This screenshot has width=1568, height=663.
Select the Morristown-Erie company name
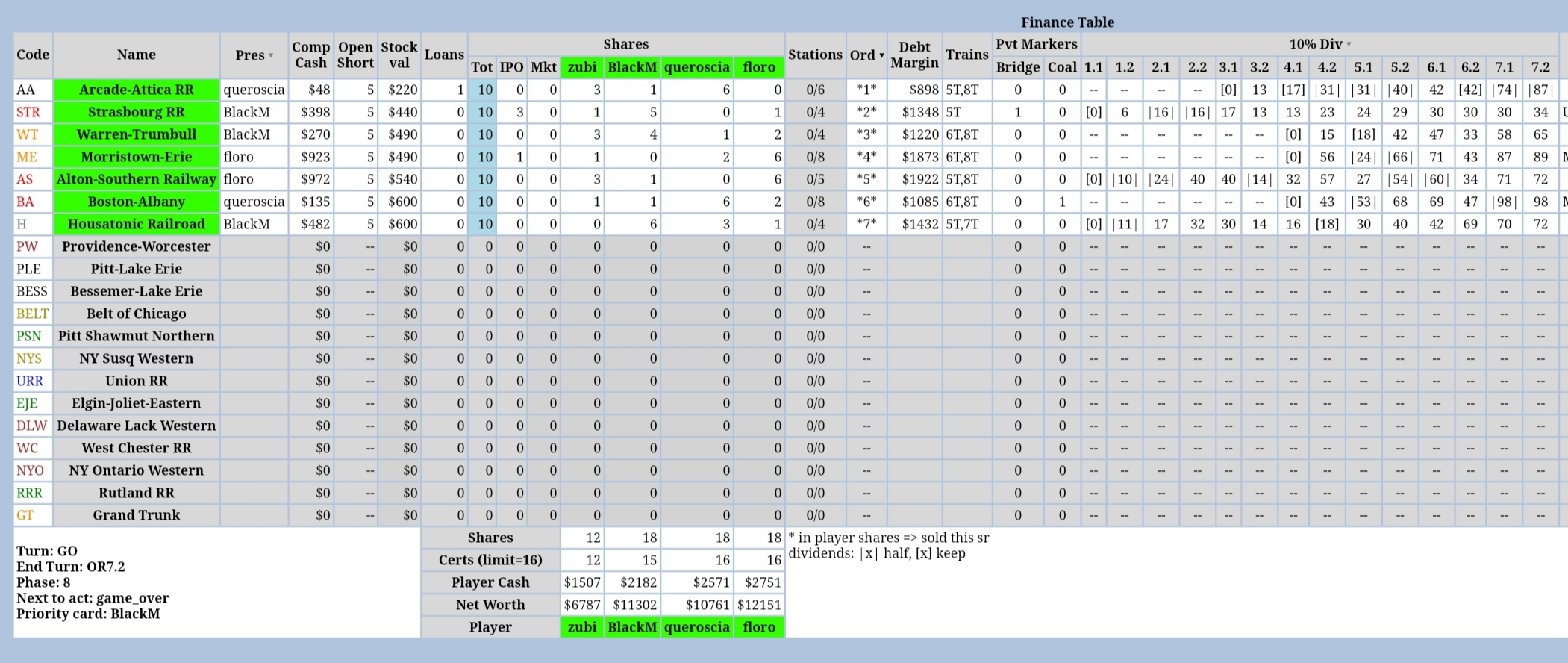pos(137,157)
